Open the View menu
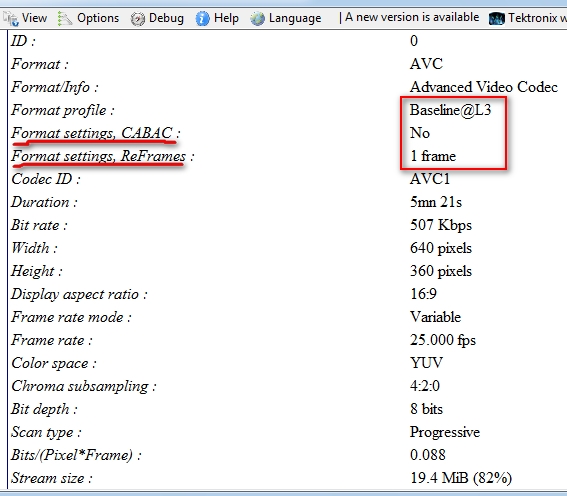This screenshot has height=496, width=567. pos(34,18)
